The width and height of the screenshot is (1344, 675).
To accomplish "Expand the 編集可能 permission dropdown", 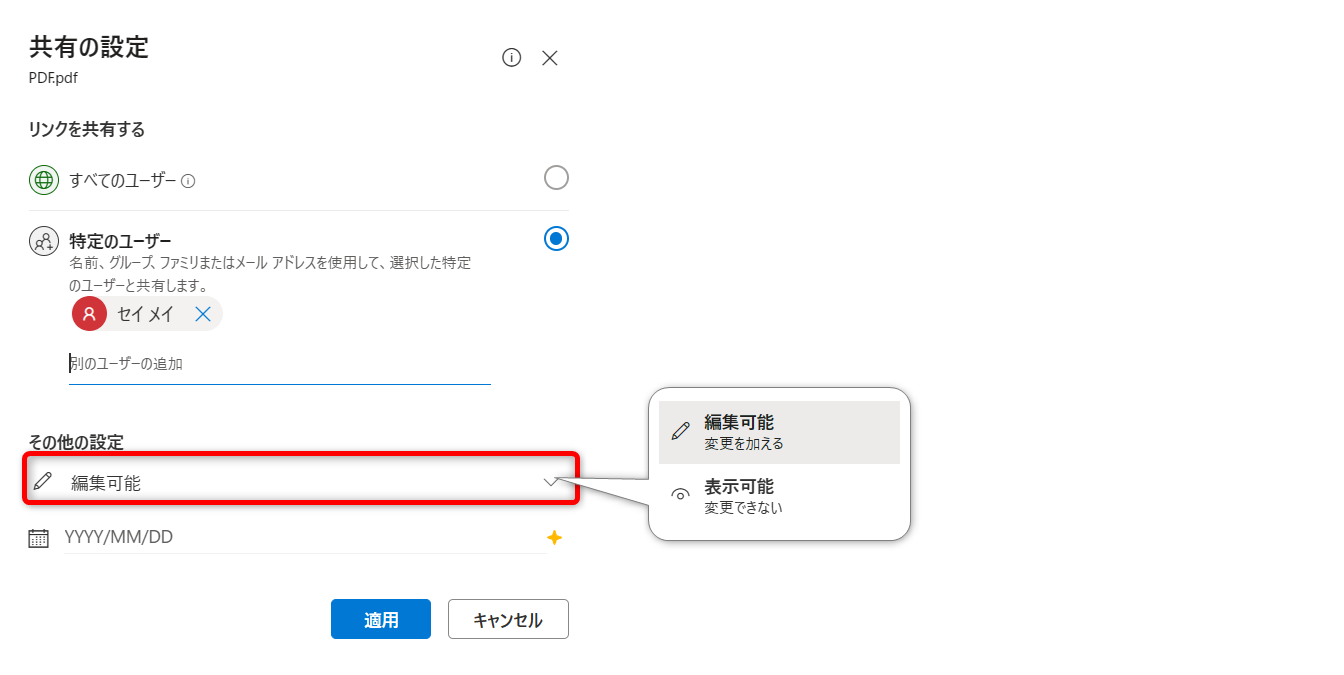I will click(x=300, y=483).
